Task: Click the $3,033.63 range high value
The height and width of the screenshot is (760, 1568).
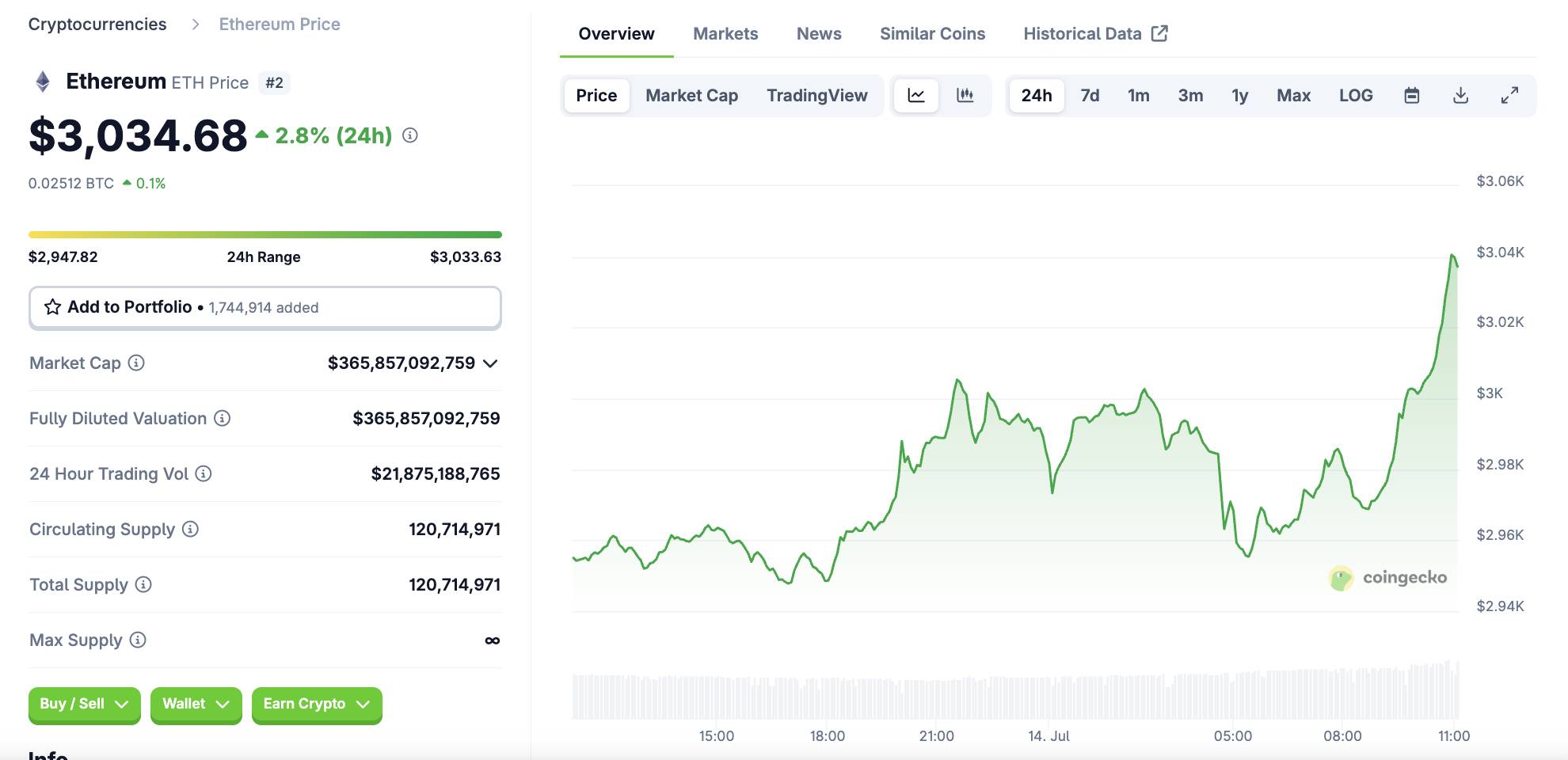Action: click(466, 256)
